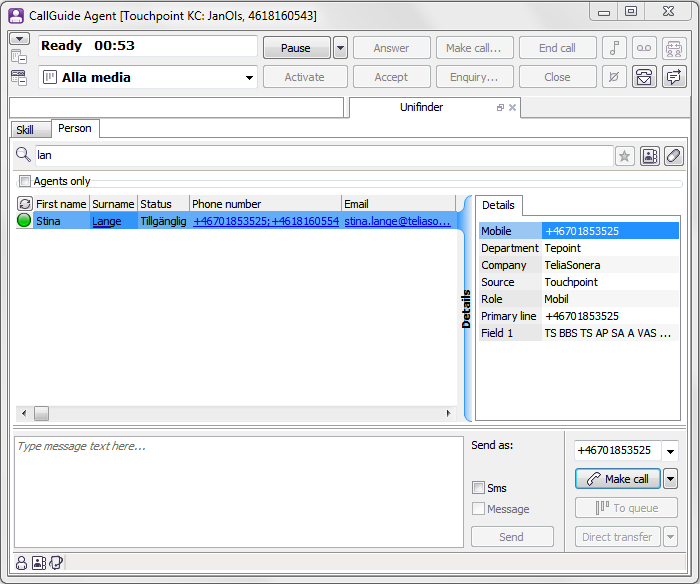700x584 pixels.
Task: Enable the Message checkbox
Action: (478, 509)
